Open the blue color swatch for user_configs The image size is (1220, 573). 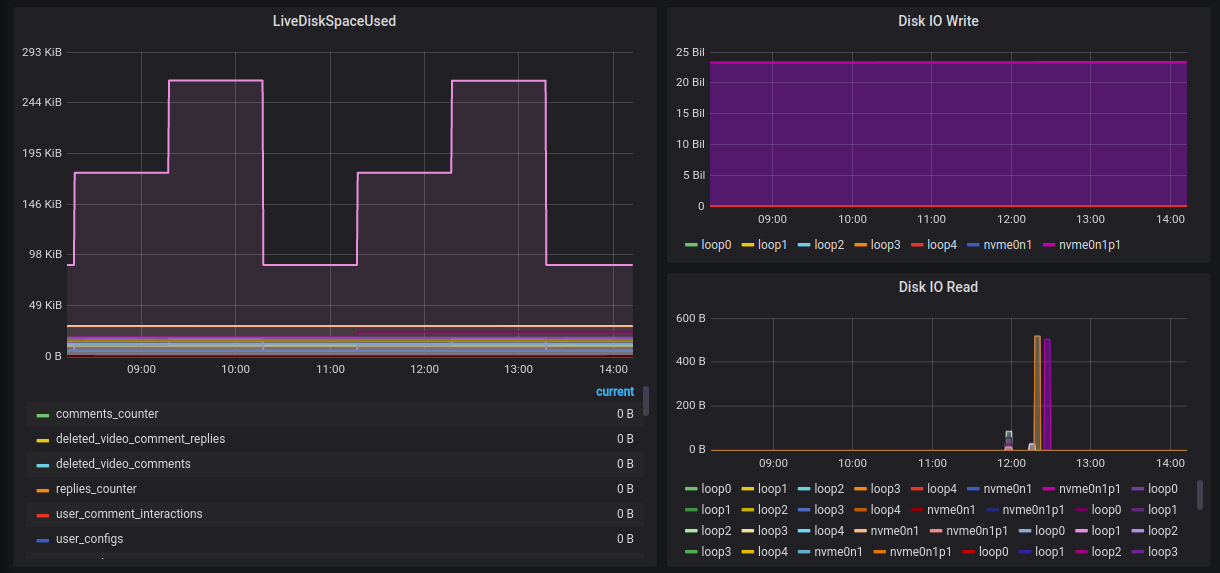[42, 540]
